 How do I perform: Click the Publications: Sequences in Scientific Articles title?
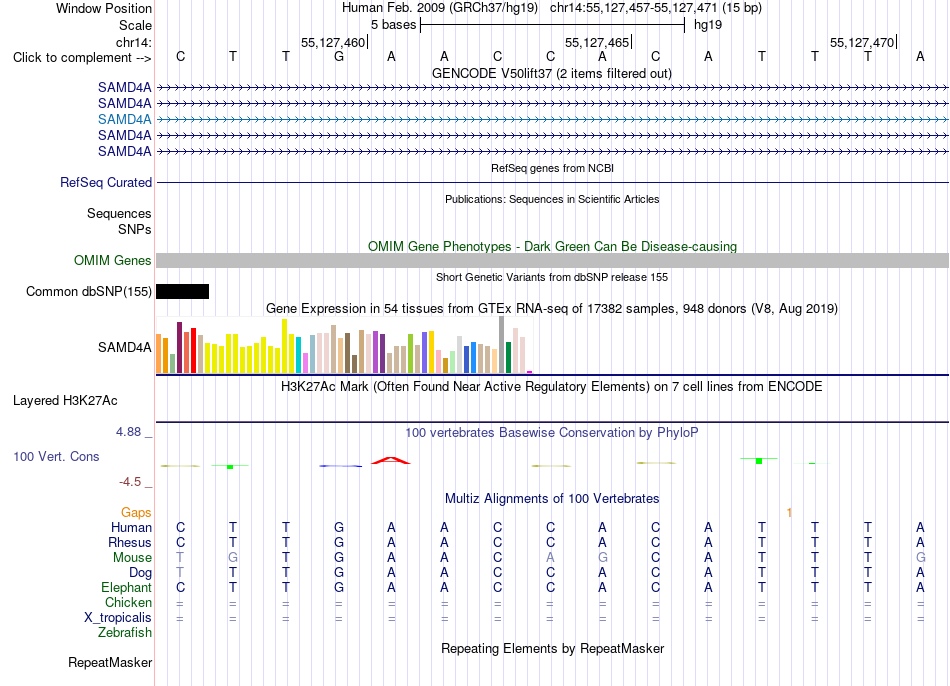click(x=552, y=199)
